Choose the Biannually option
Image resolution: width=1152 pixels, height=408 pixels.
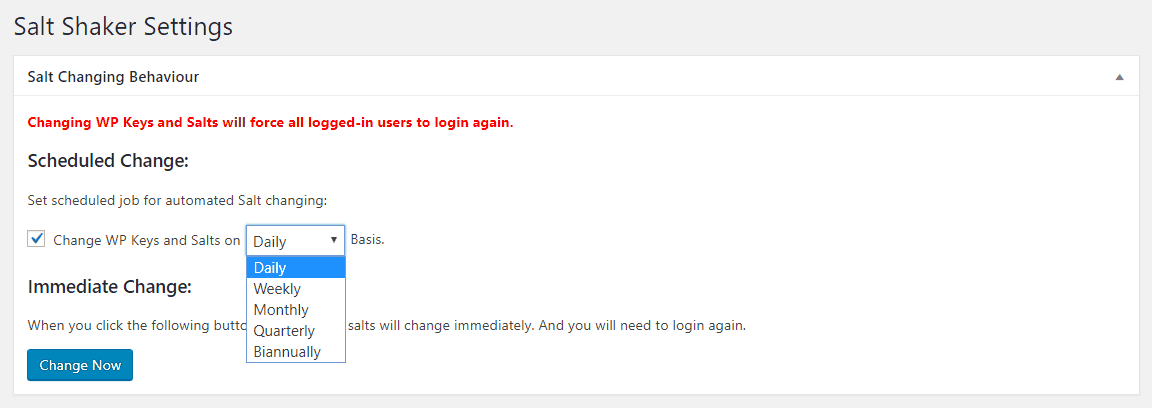point(295,352)
